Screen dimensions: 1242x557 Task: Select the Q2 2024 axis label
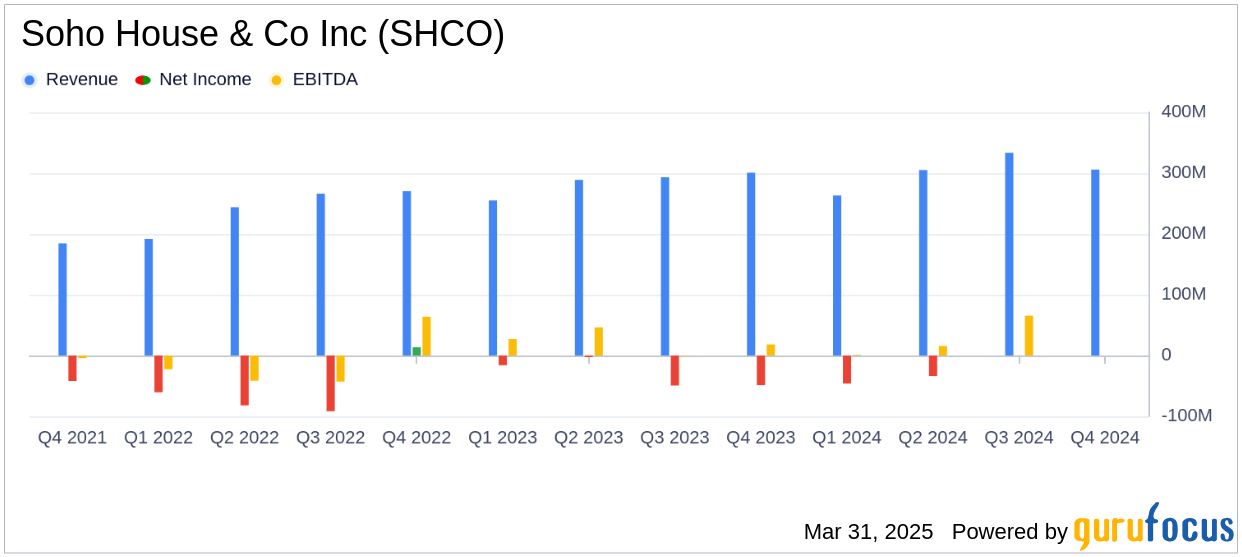933,438
